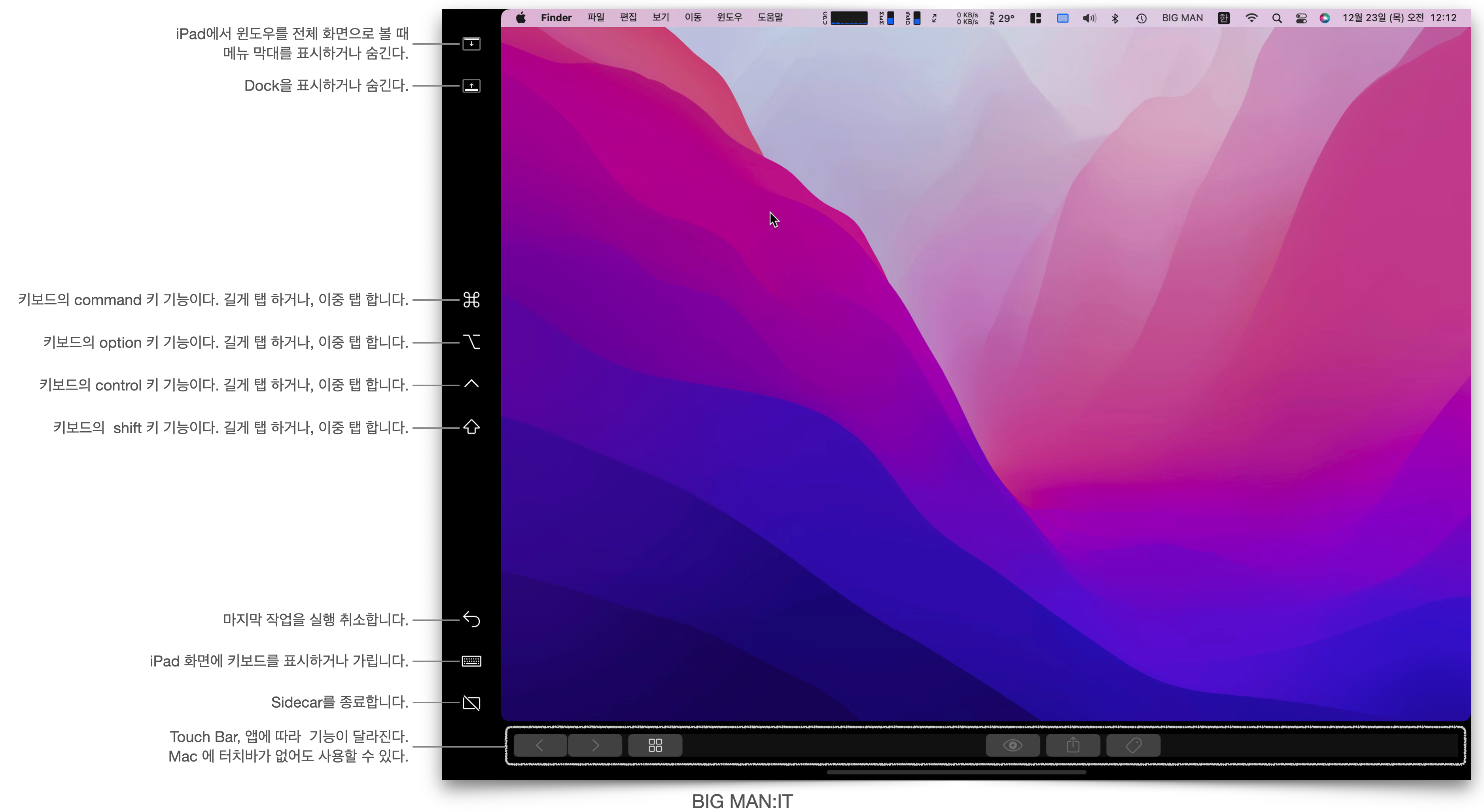Tap Touch Bar tag button
This screenshot has height=812, width=1484.
pyautogui.click(x=1133, y=745)
